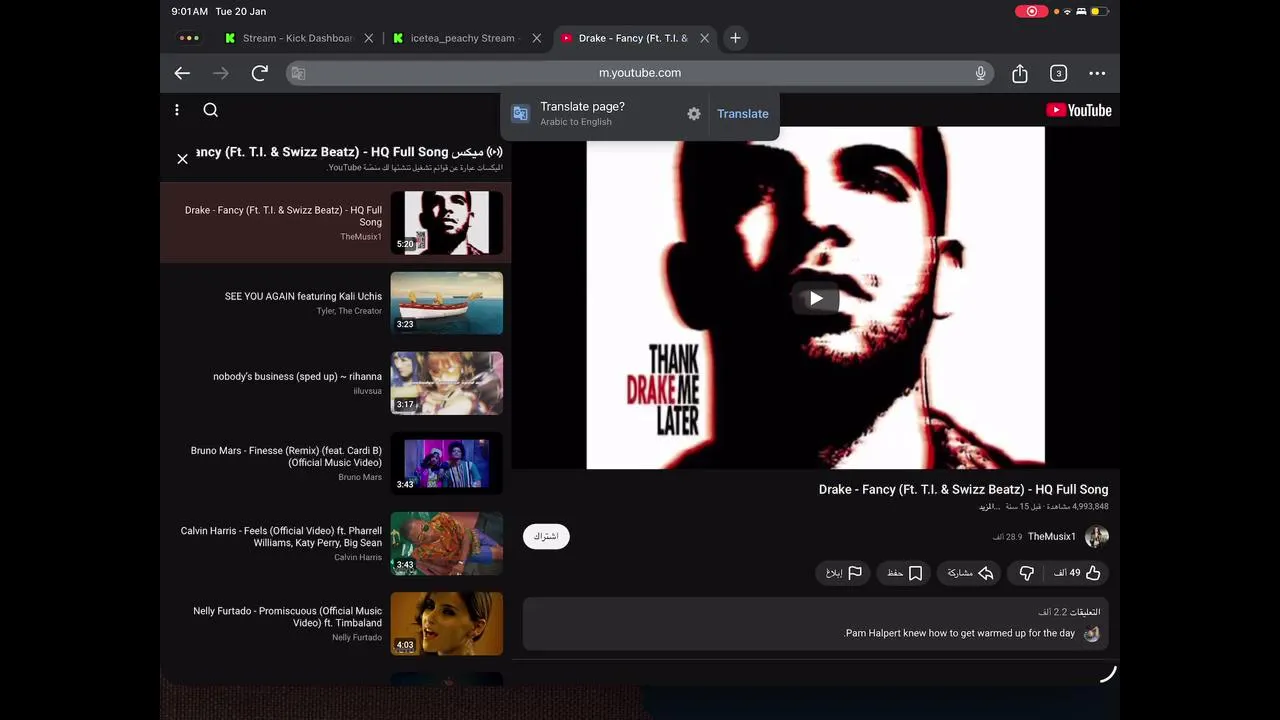Activate microphone voice search in address bar

[x=981, y=73]
